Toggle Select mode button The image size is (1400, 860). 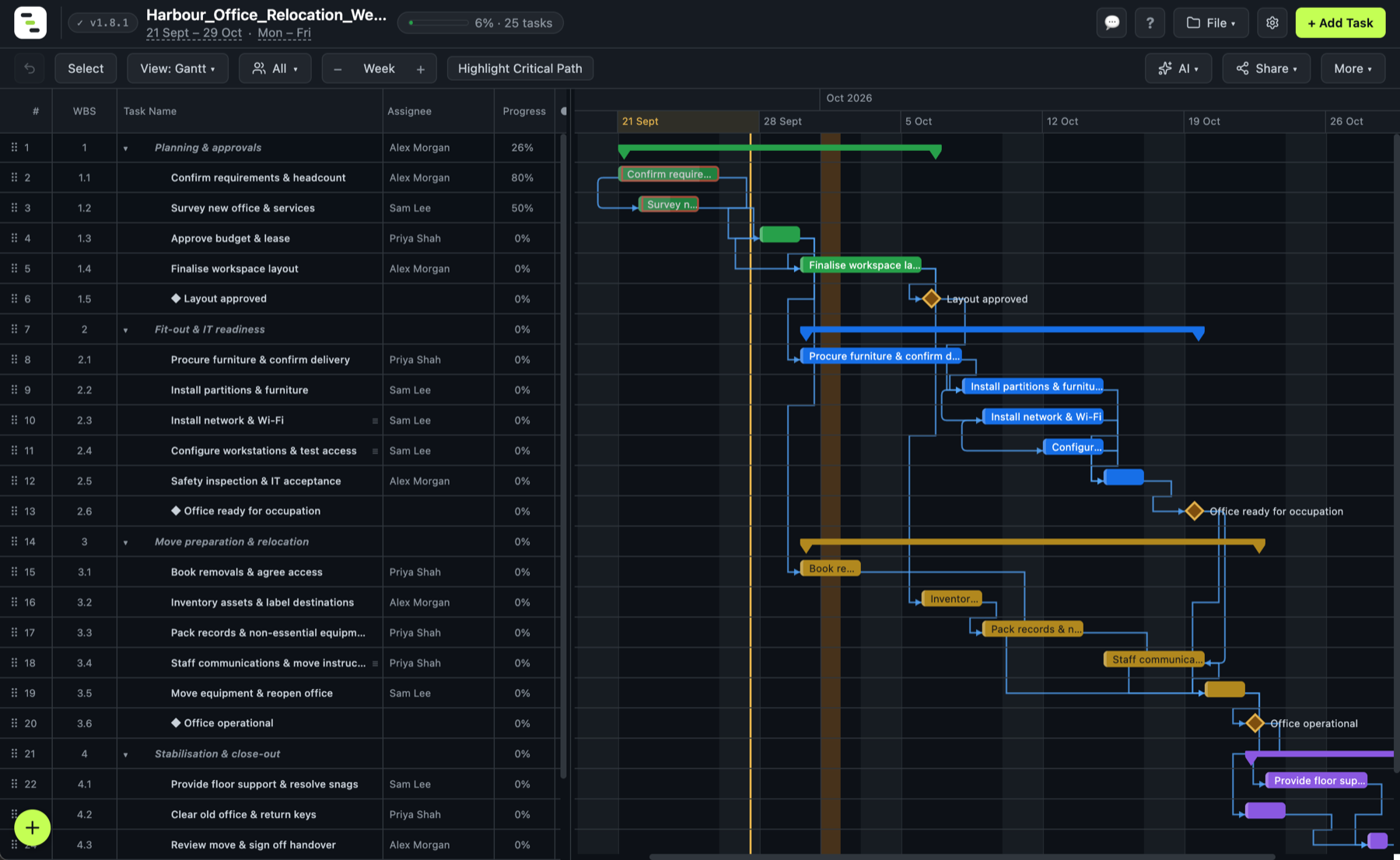click(x=86, y=68)
